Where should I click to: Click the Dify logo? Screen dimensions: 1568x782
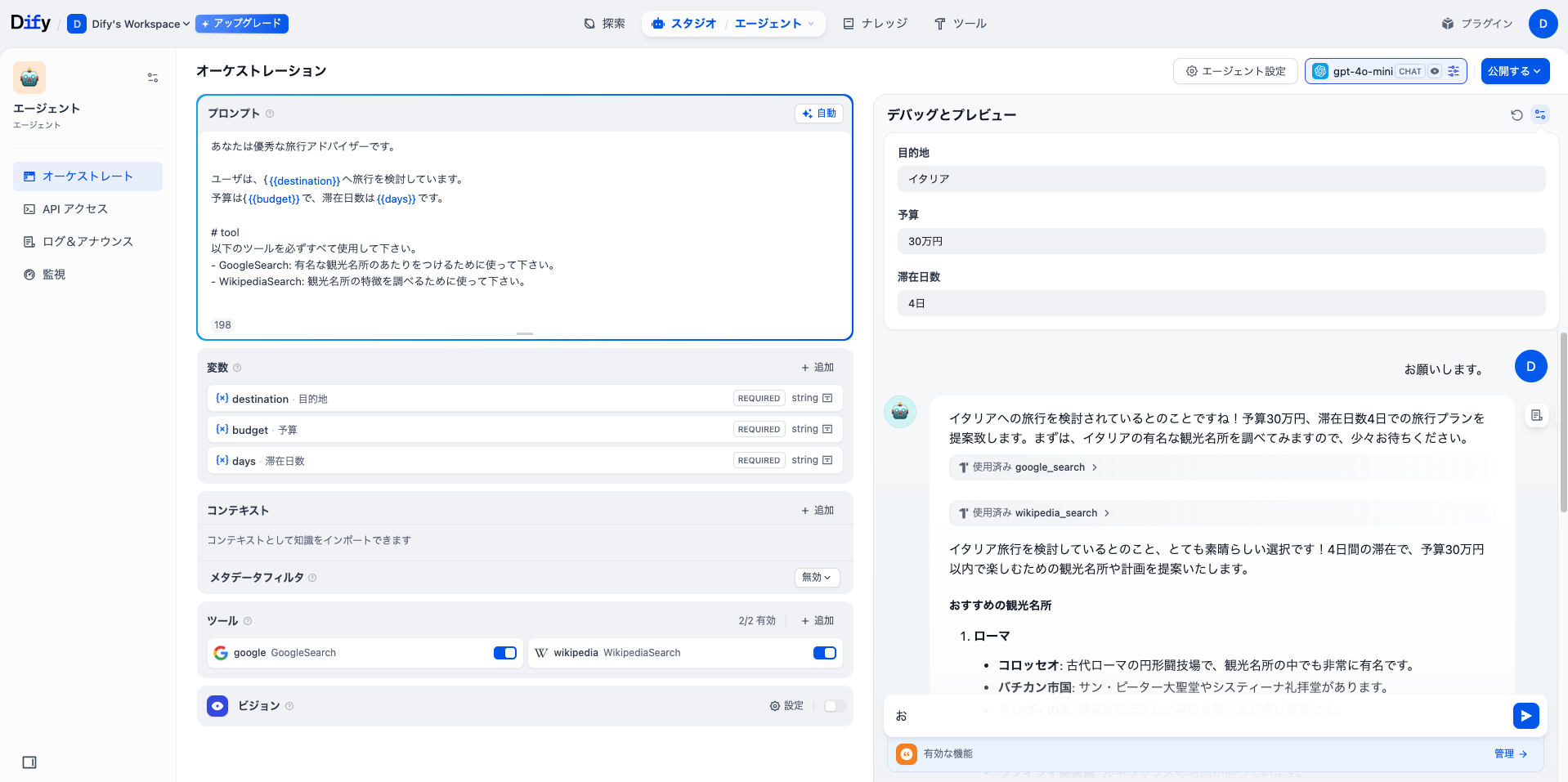tap(30, 22)
